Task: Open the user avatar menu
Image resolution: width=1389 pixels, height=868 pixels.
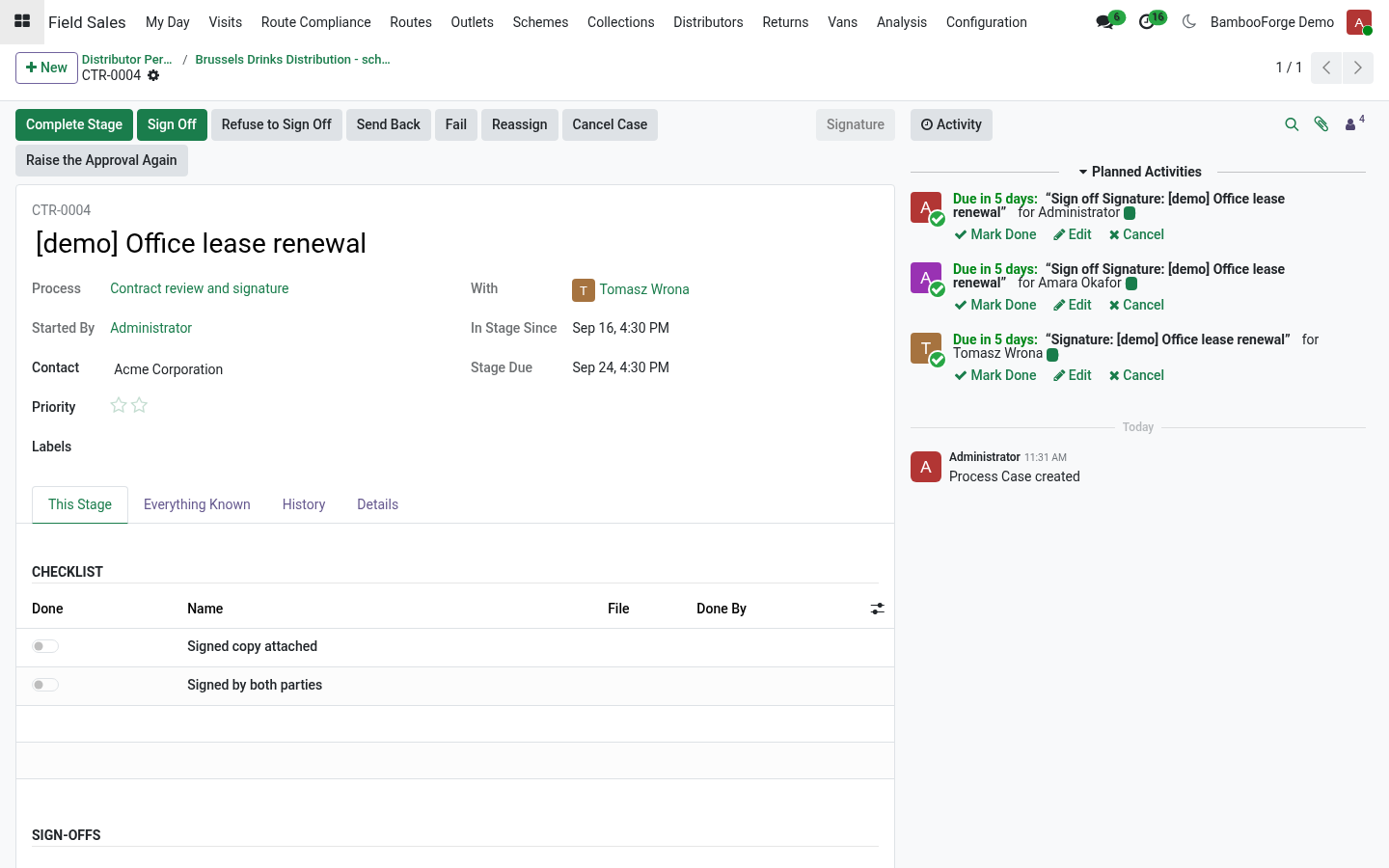Action: coord(1359,22)
